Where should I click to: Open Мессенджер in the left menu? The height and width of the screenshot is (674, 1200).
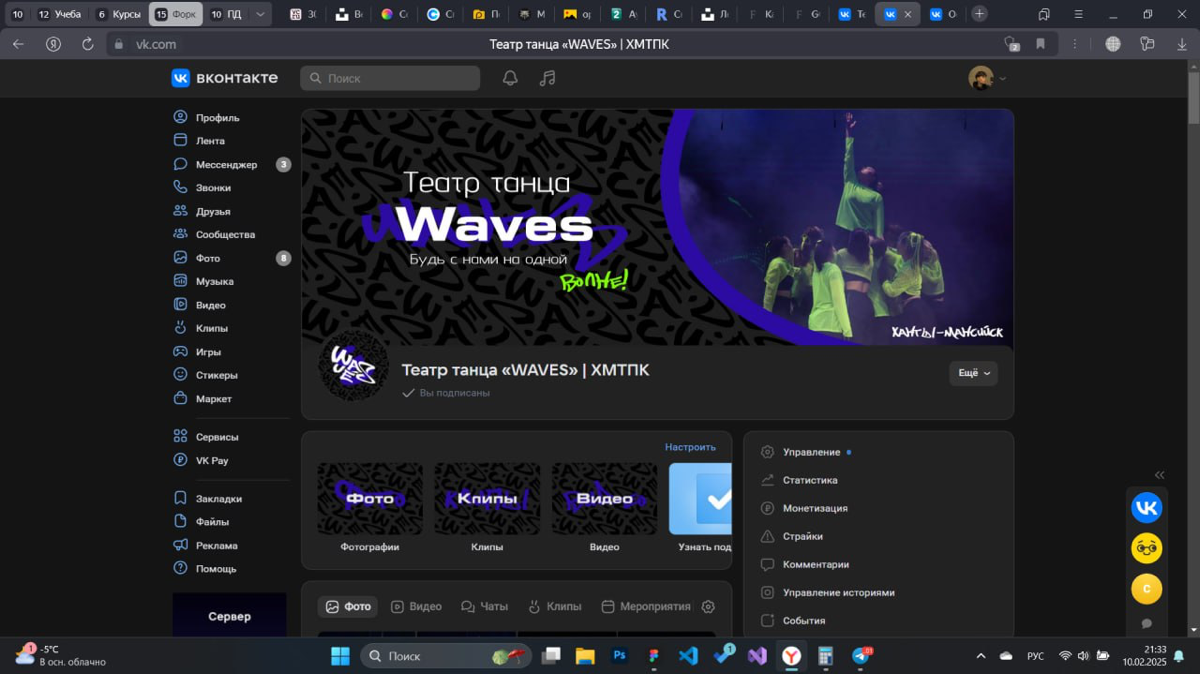[215, 164]
